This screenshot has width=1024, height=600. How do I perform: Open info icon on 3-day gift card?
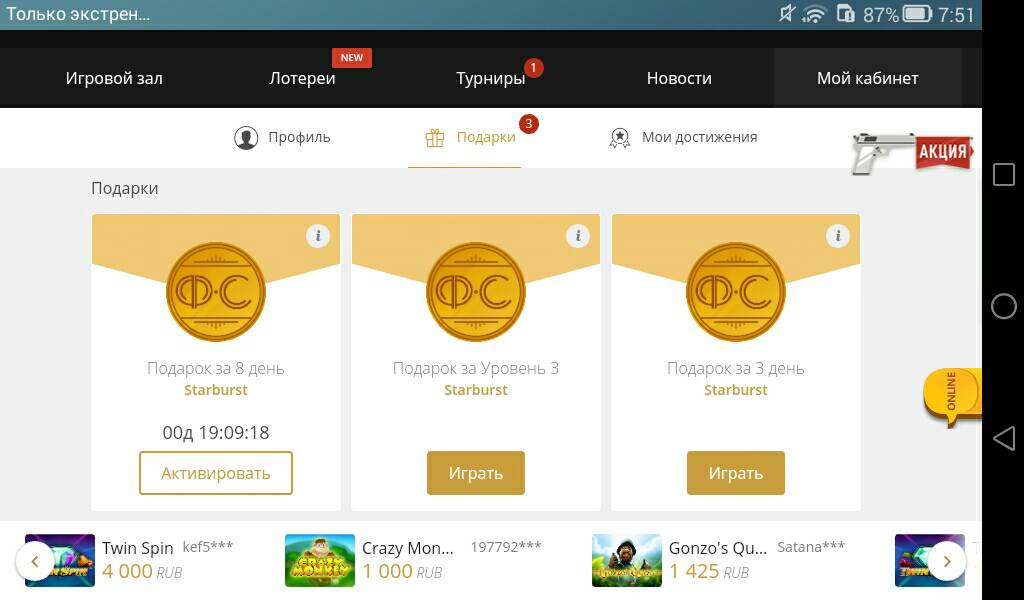pyautogui.click(x=838, y=236)
